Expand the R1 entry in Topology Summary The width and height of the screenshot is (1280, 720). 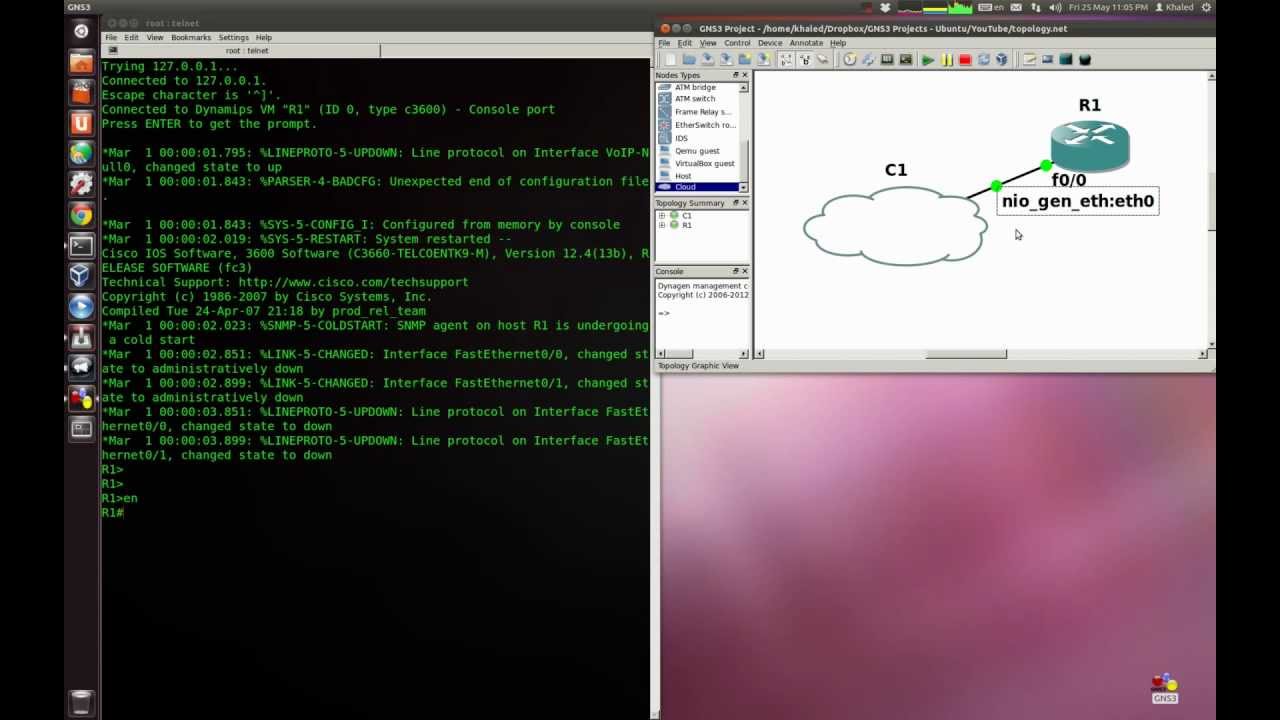[x=662, y=225]
